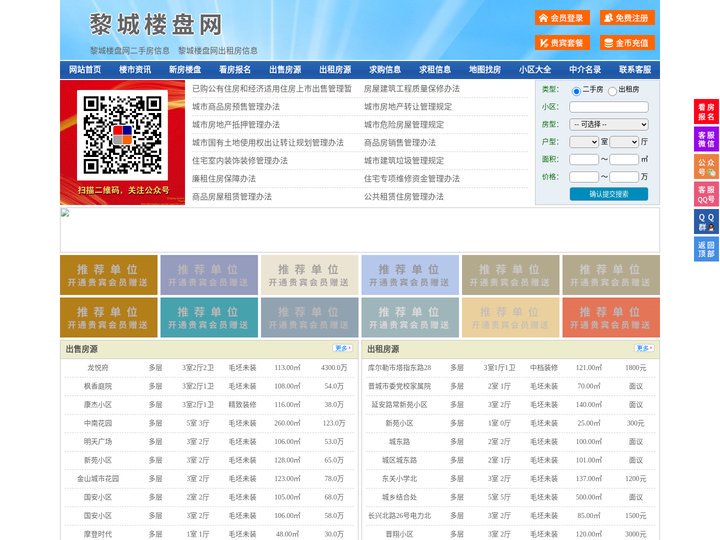The width and height of the screenshot is (720, 540).
Task: Open 东关小学北 rental listing
Action: pos(399,478)
